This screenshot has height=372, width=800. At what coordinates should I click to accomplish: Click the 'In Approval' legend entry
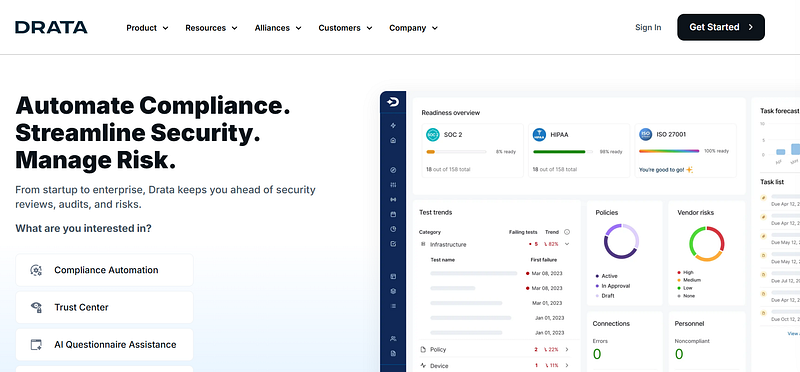coord(613,286)
